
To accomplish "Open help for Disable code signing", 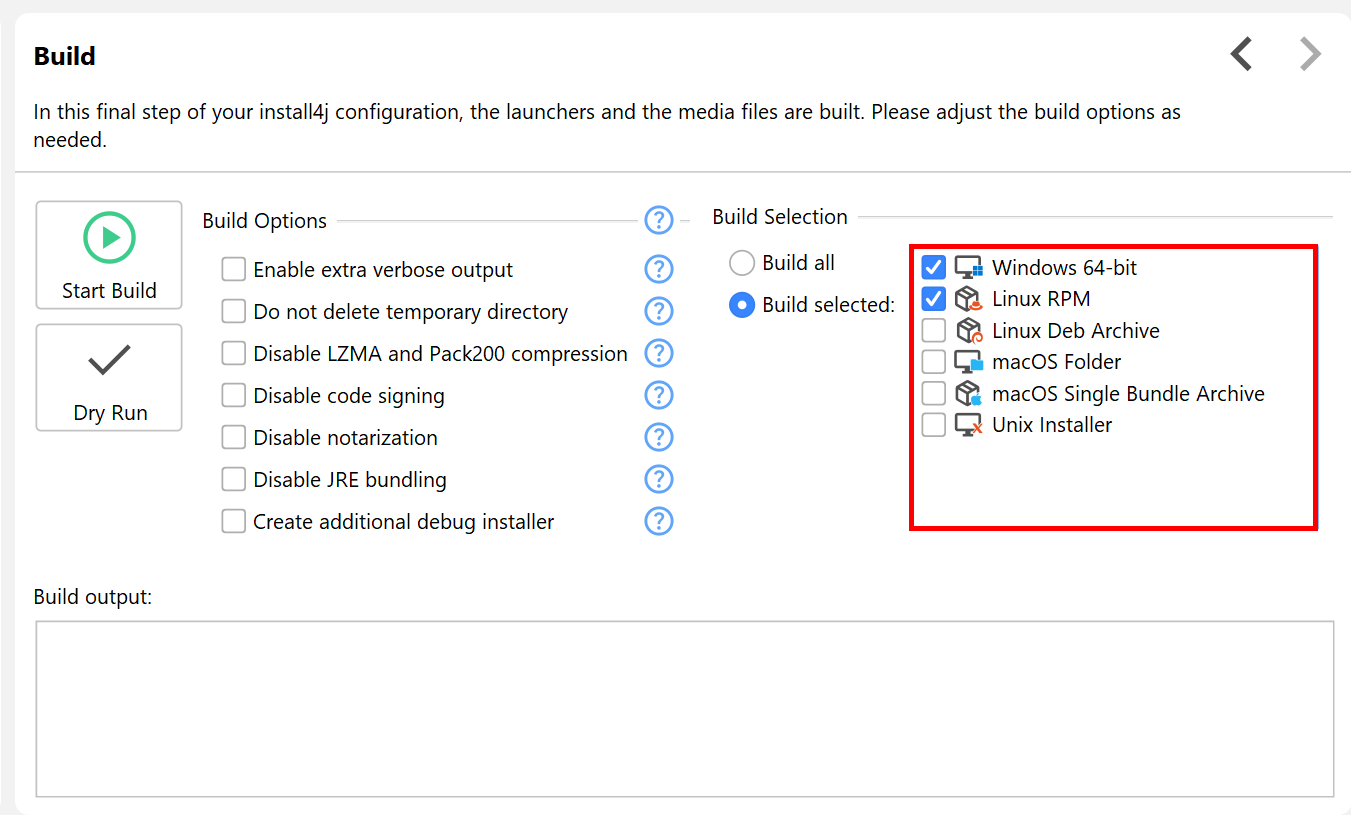I will tap(658, 396).
